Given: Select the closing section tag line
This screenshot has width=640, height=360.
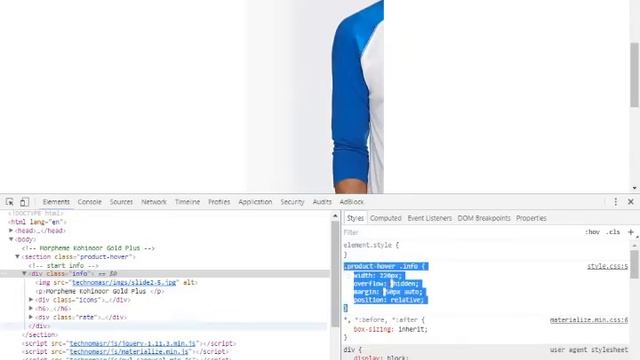Looking at the screenshot, I should pyautogui.click(x=40, y=335).
